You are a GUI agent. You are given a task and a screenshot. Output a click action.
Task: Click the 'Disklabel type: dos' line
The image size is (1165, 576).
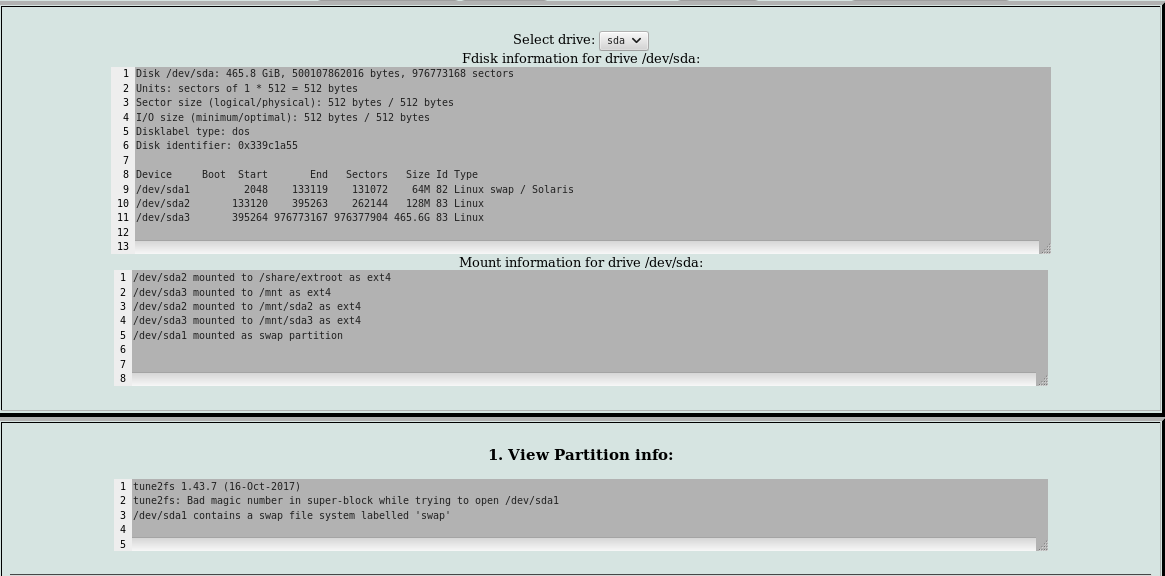click(x=192, y=132)
